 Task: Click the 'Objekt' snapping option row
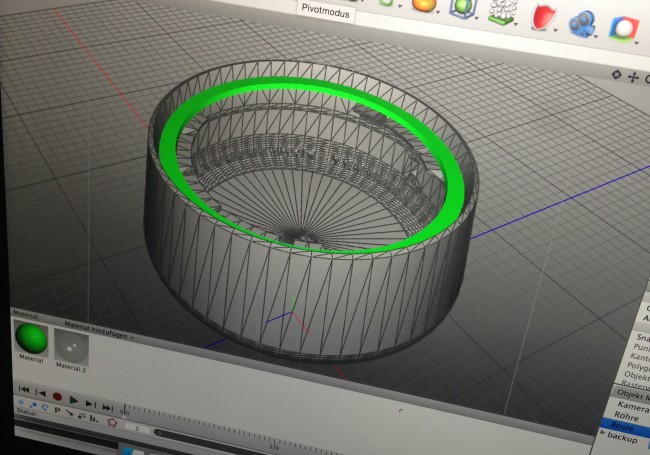[x=636, y=376]
